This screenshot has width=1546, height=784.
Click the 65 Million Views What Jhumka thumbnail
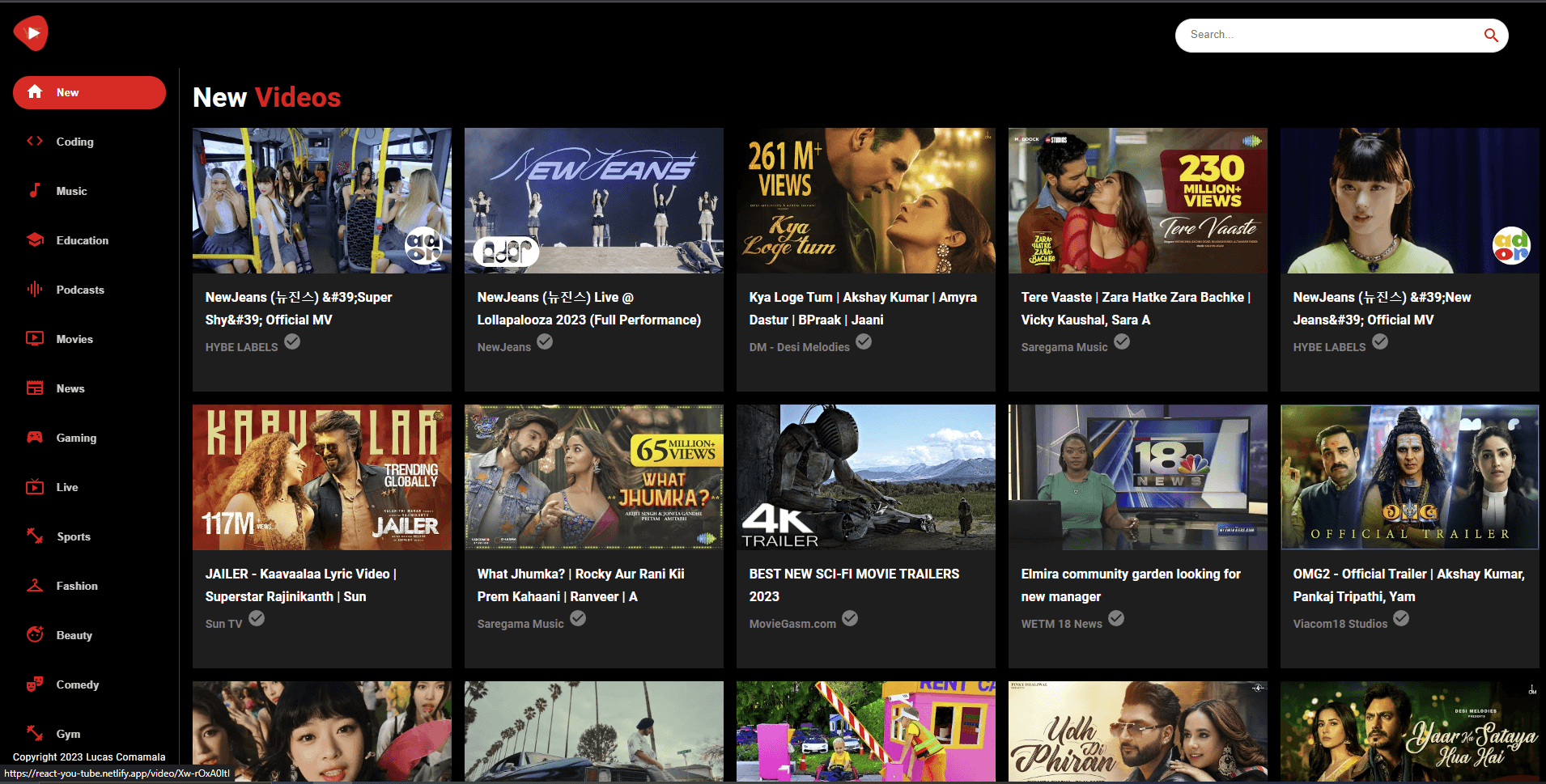pyautogui.click(x=594, y=477)
